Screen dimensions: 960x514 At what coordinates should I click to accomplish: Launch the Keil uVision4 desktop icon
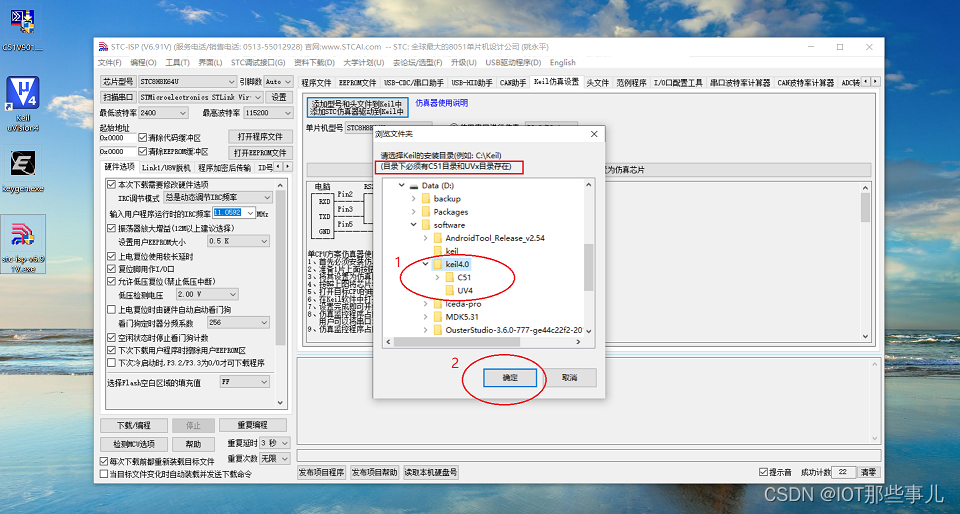click(23, 93)
